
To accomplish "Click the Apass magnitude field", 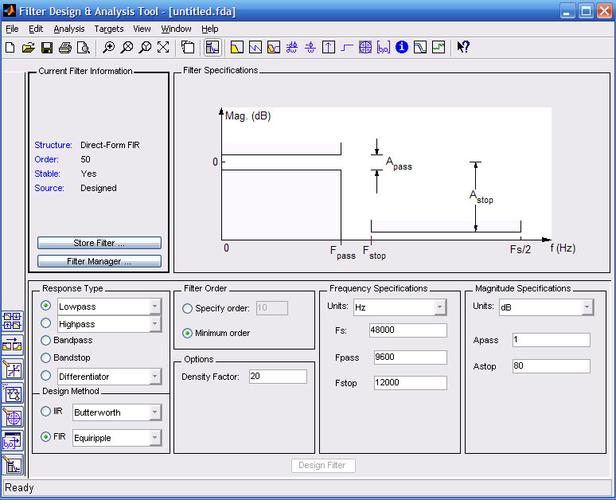I will tap(551, 340).
